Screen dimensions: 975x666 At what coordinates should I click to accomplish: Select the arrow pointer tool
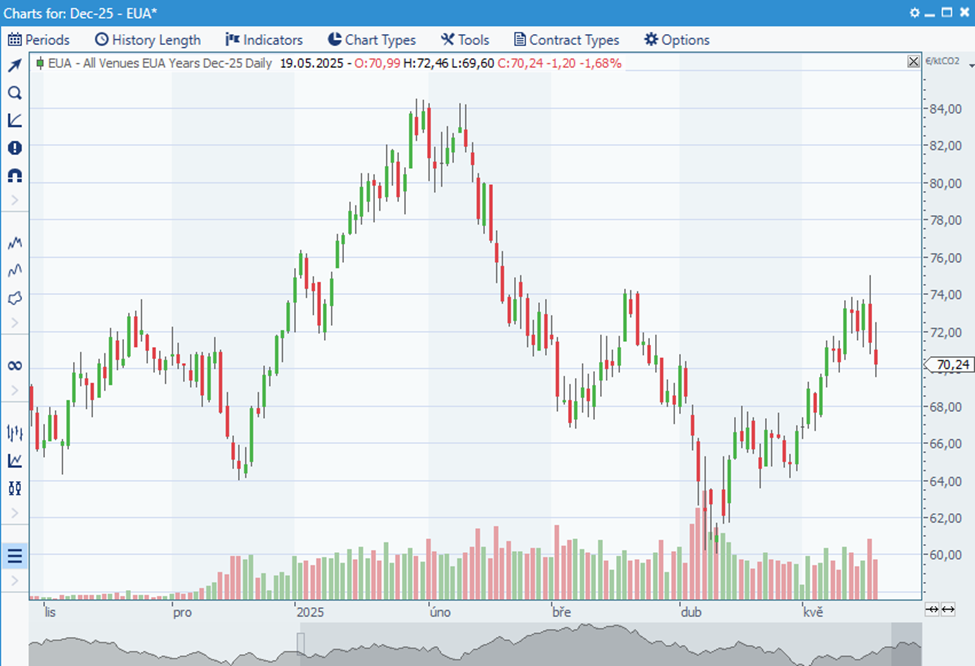click(x=15, y=66)
